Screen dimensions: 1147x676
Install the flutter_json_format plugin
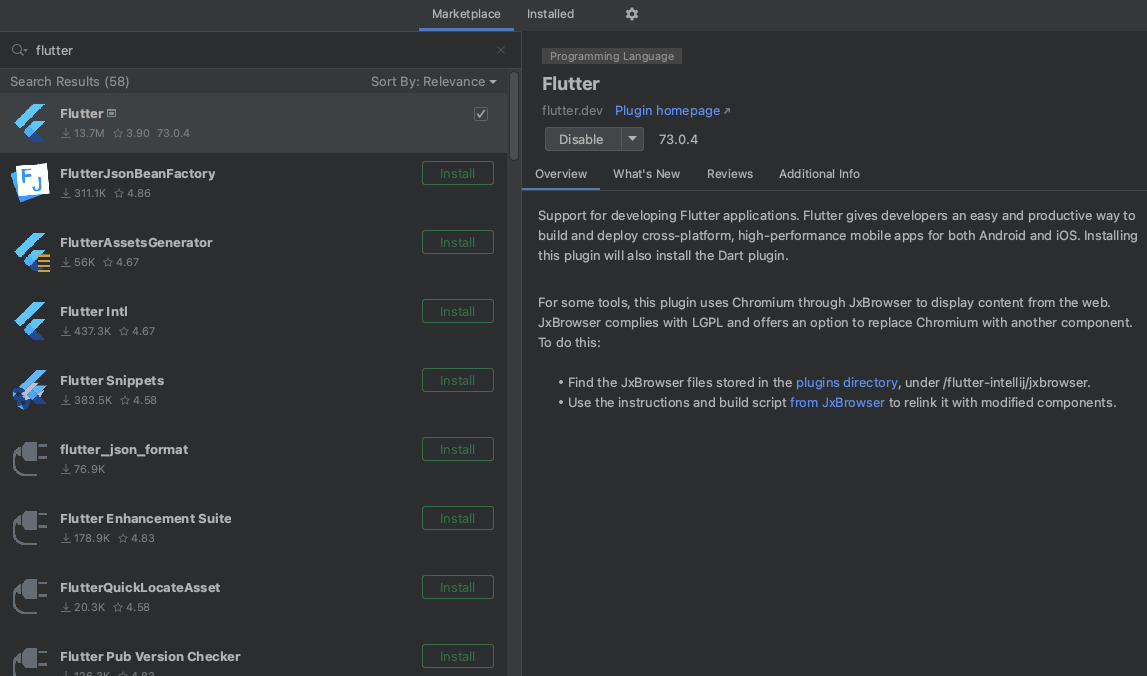coord(458,449)
